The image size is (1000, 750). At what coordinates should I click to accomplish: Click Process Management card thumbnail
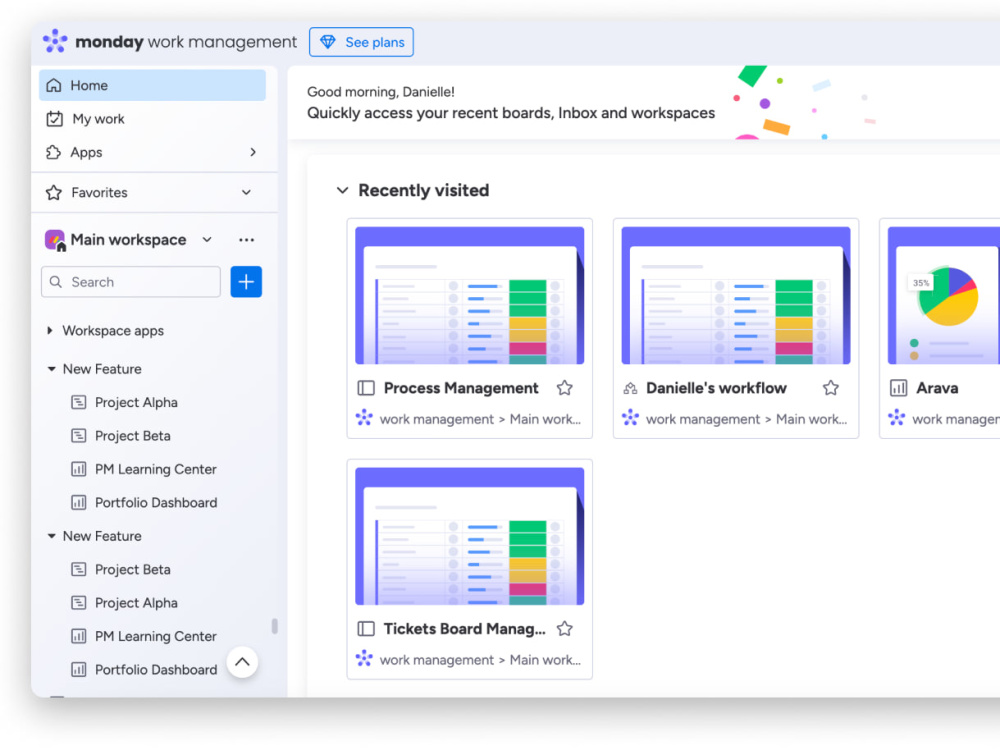pos(469,295)
